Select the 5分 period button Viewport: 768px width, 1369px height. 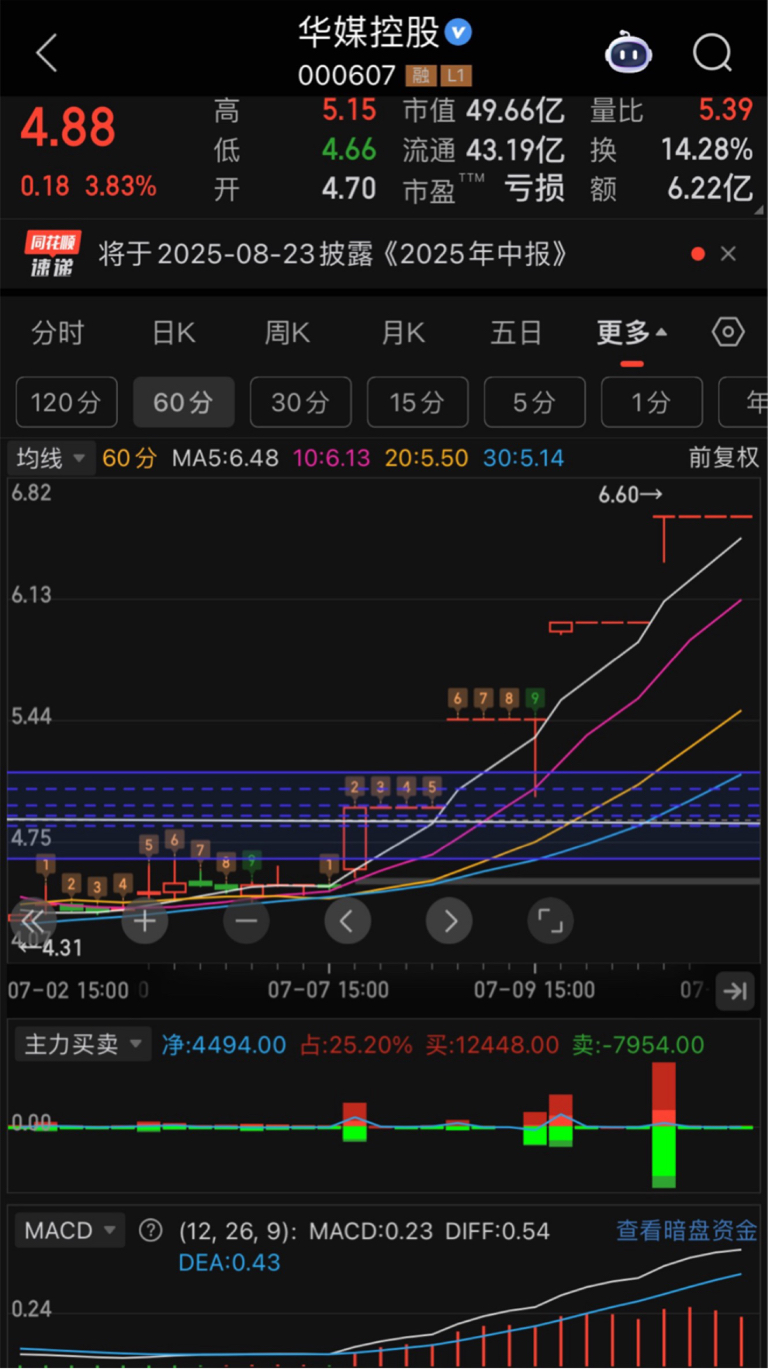pyautogui.click(x=534, y=402)
